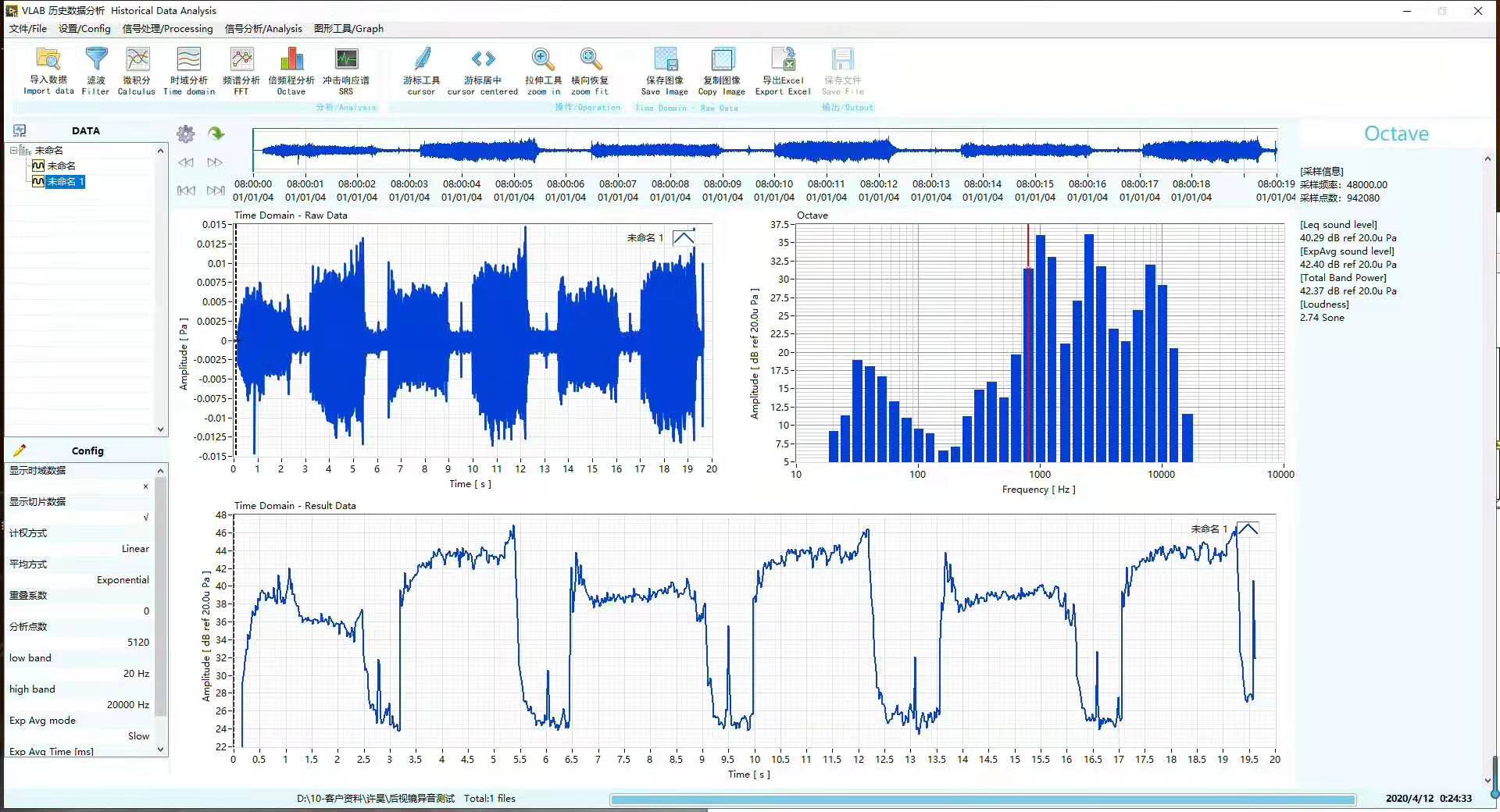Click the bottom progress bar
Viewport: 1500px width, 812px height.
click(x=983, y=800)
